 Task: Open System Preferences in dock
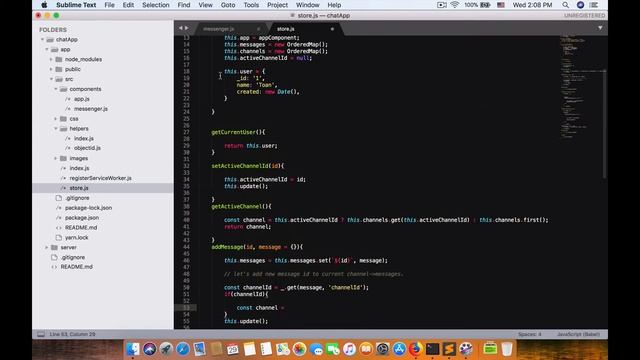pos(382,349)
